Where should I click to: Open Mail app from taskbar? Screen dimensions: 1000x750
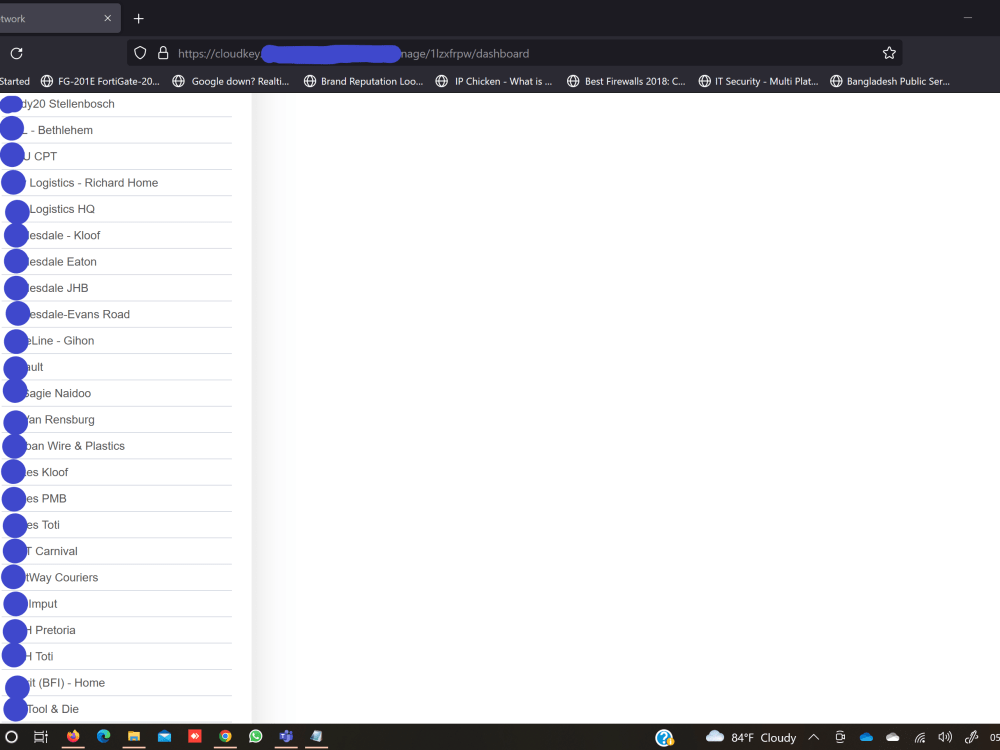[165, 737]
